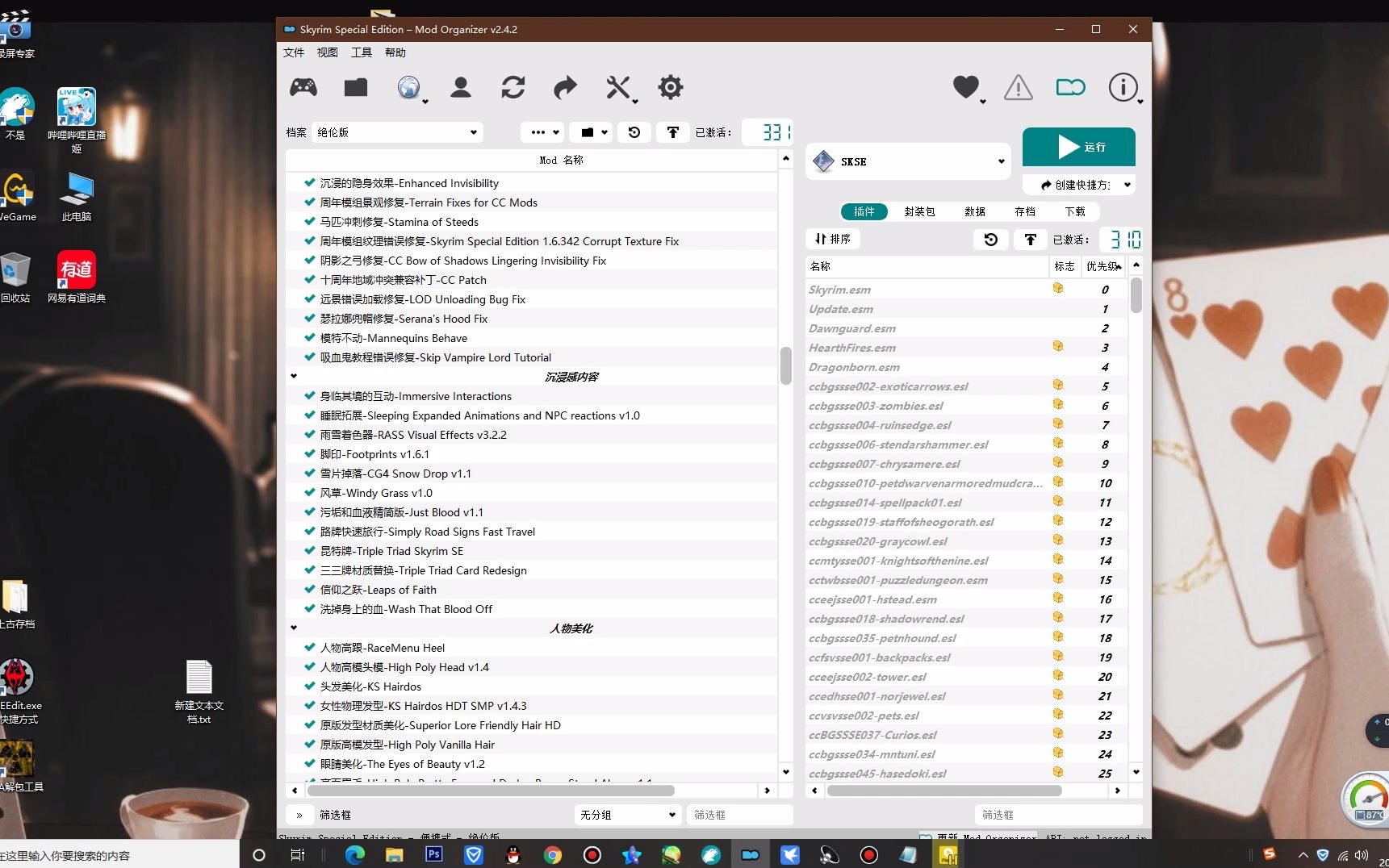This screenshot has height=868, width=1389.
Task: Open Microsoft Edge from the taskbar
Action: 355,855
